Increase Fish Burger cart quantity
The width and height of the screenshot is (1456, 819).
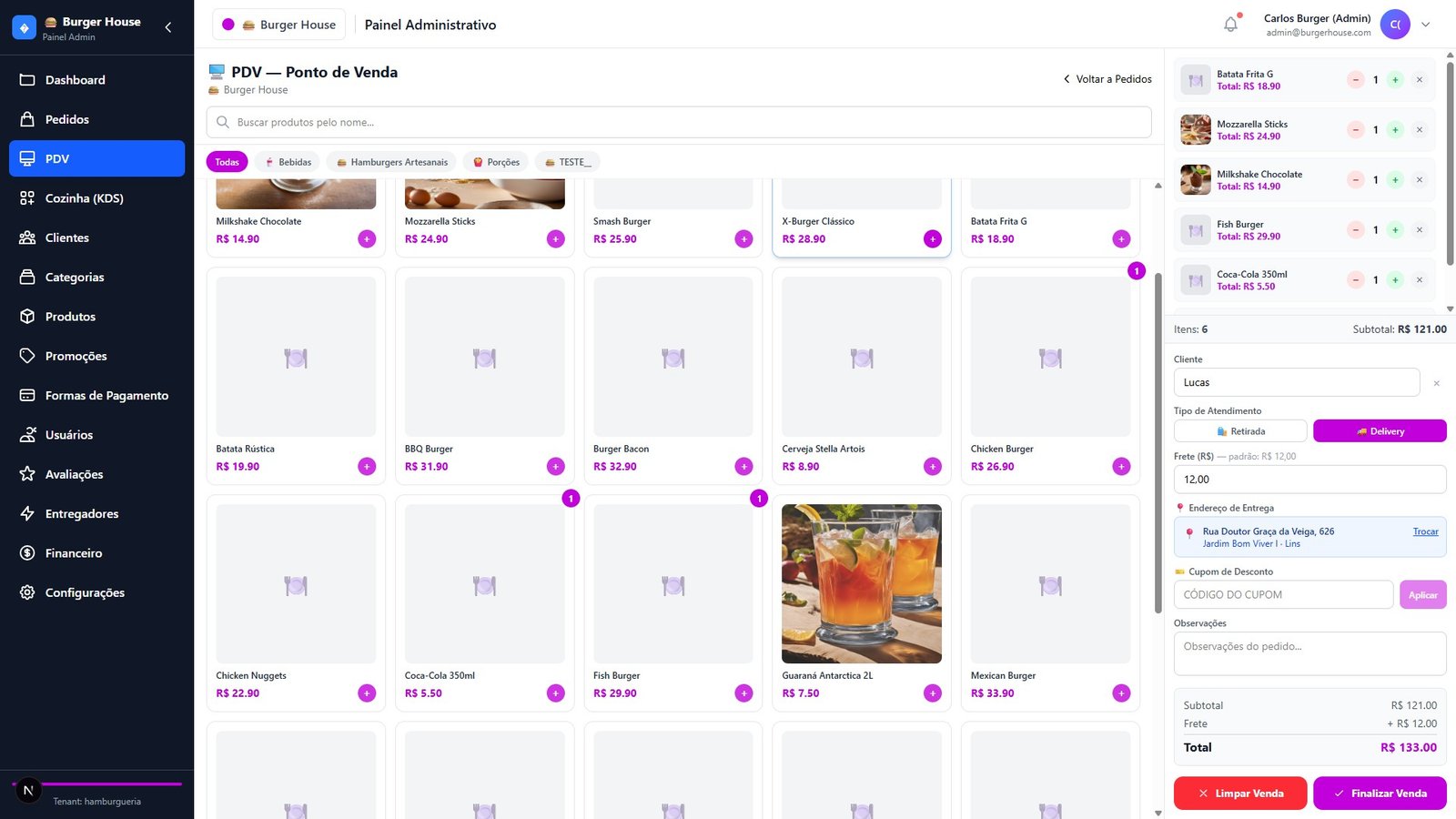(1395, 230)
